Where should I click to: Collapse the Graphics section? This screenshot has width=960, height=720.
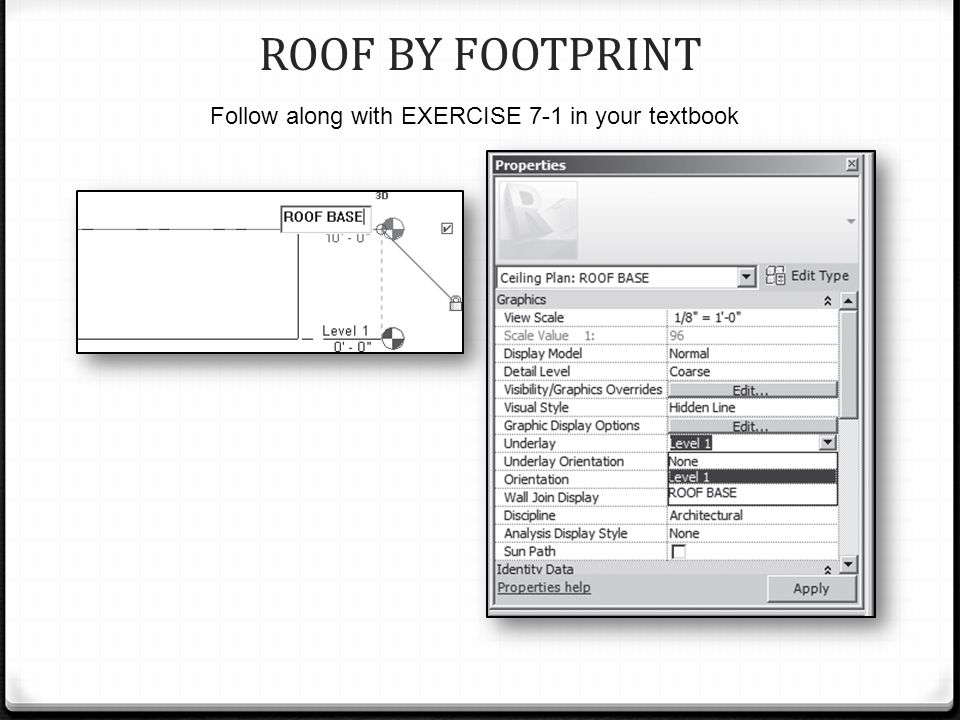tap(827, 300)
